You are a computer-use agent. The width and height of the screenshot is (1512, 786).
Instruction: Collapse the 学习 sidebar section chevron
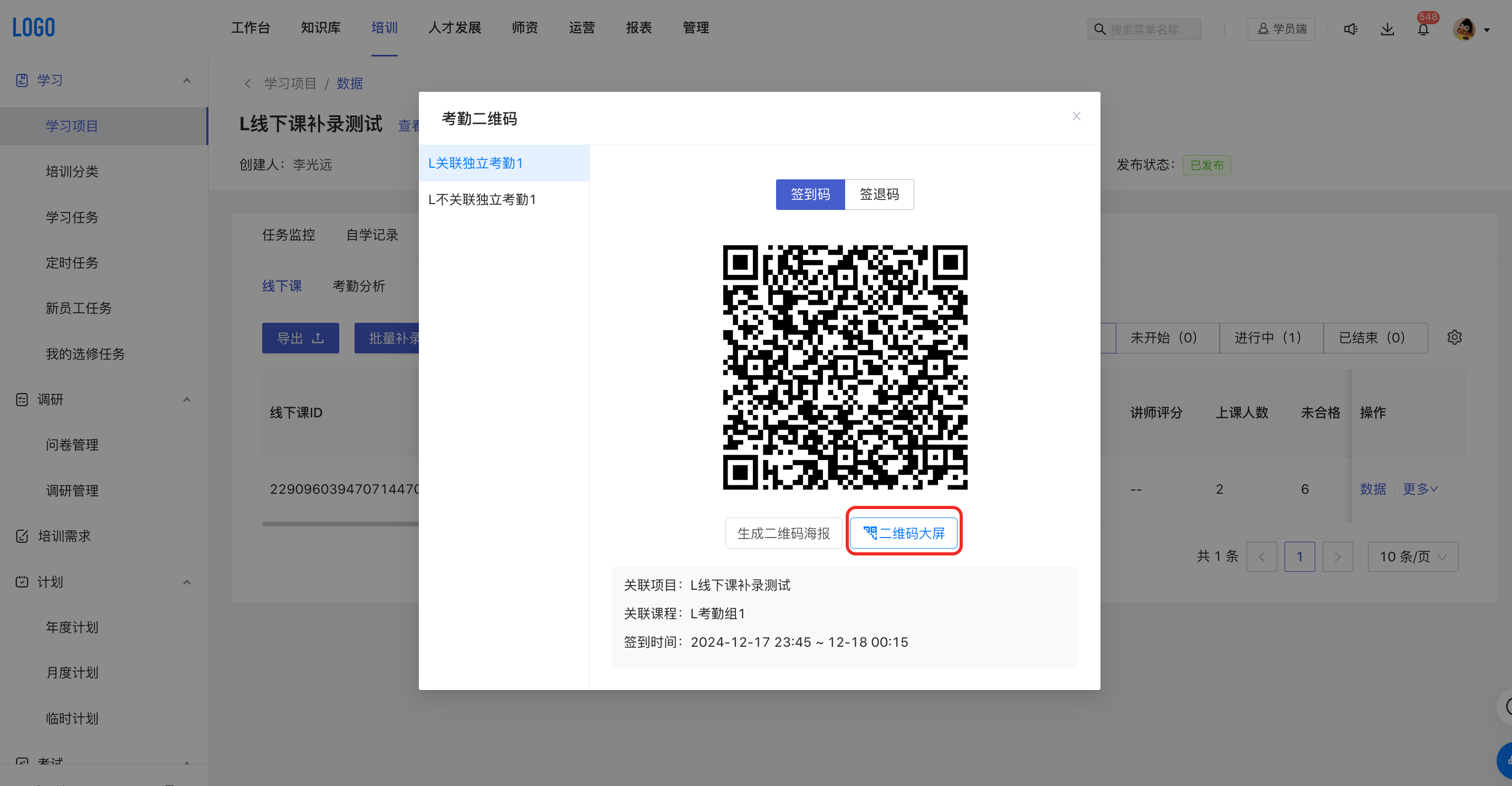187,80
